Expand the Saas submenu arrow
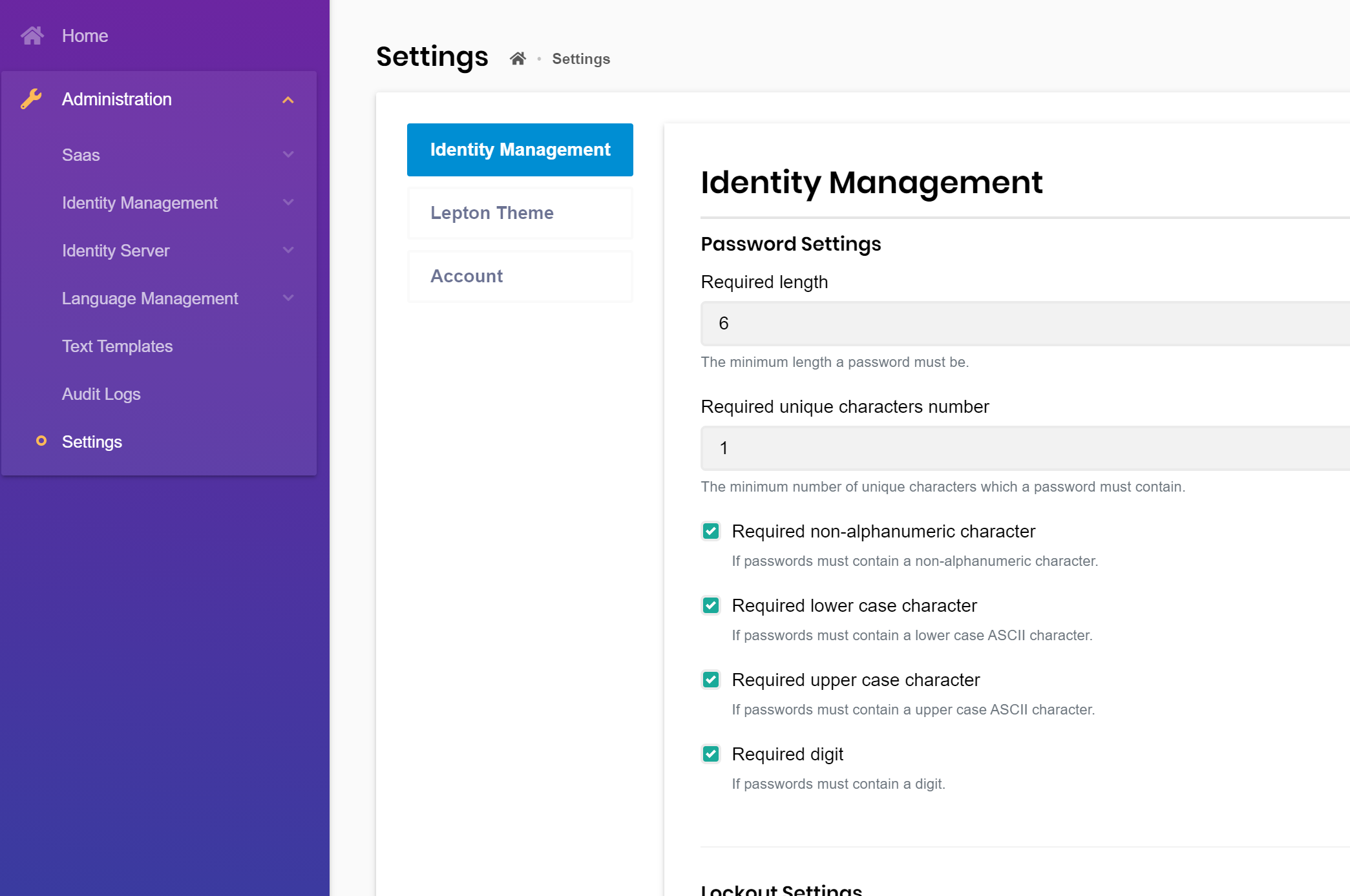The height and width of the screenshot is (896, 1350). coord(288,154)
